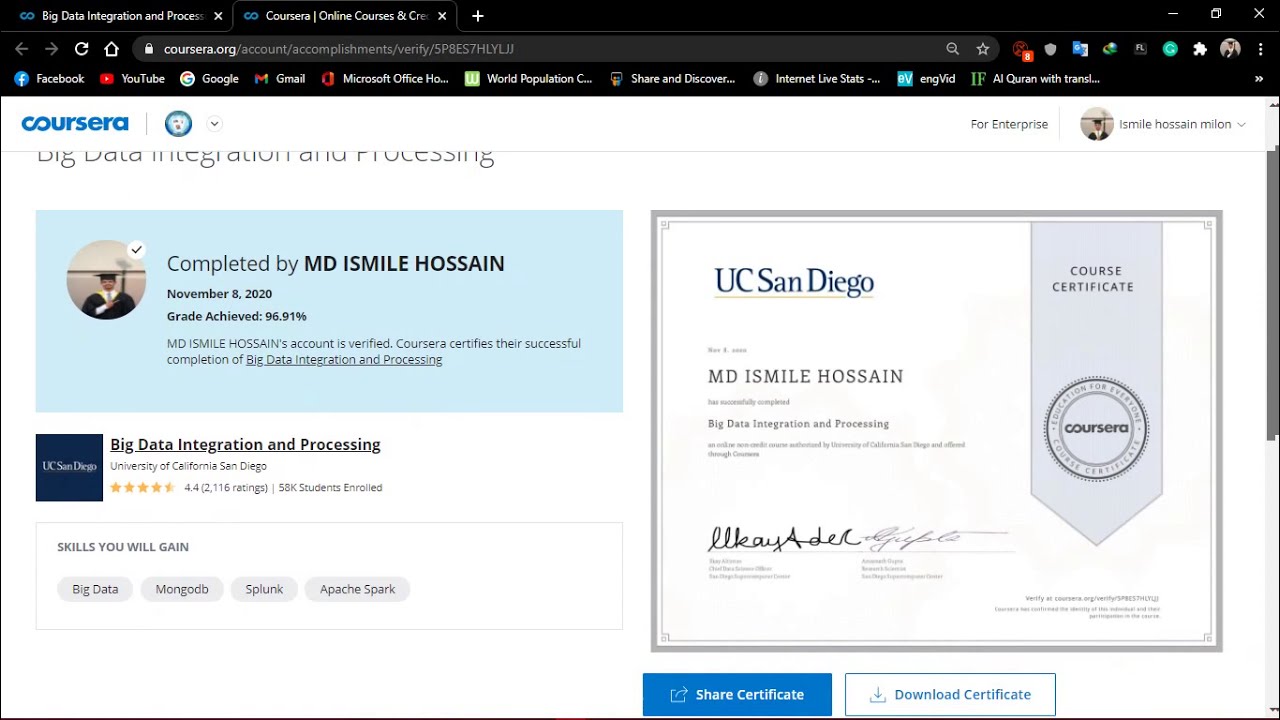Select the Apache Spark skill tag

tap(357, 589)
